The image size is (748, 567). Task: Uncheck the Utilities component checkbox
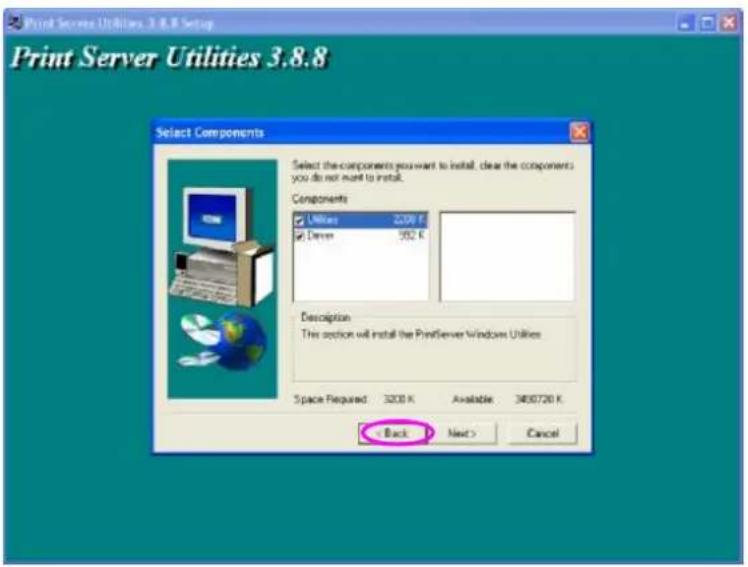click(299, 220)
